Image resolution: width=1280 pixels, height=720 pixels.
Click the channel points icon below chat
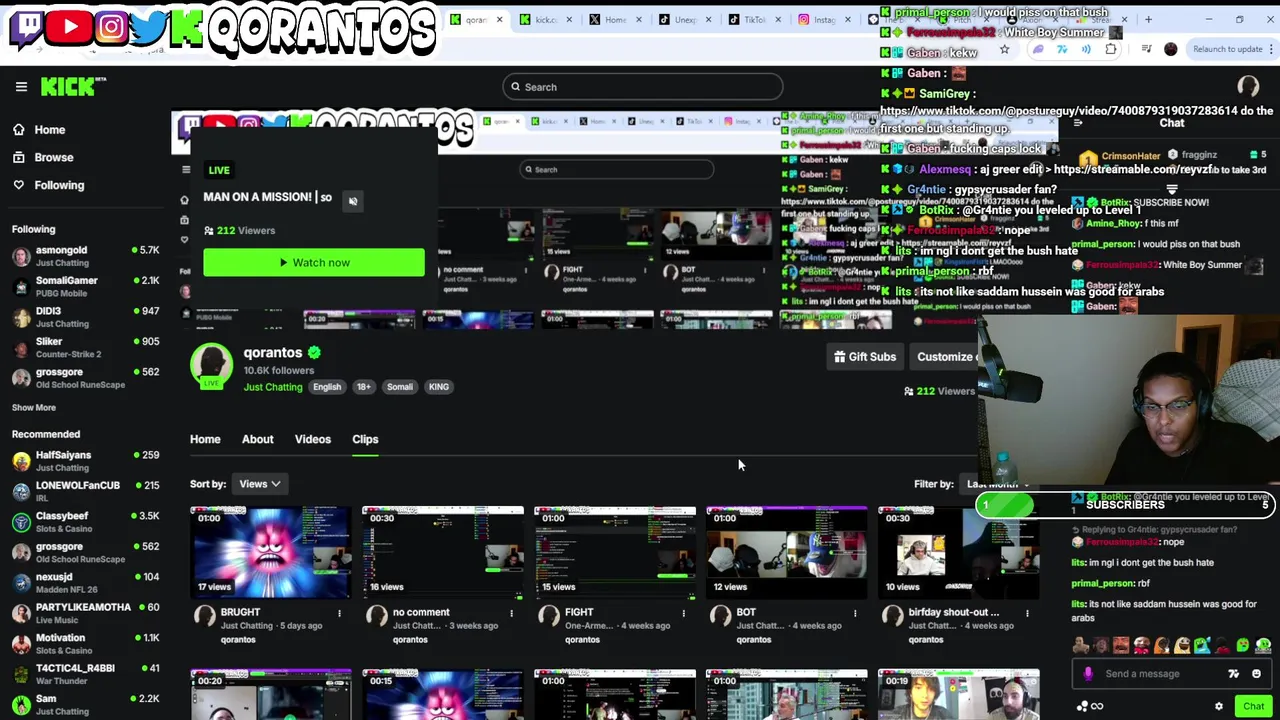pyautogui.click(x=1082, y=706)
